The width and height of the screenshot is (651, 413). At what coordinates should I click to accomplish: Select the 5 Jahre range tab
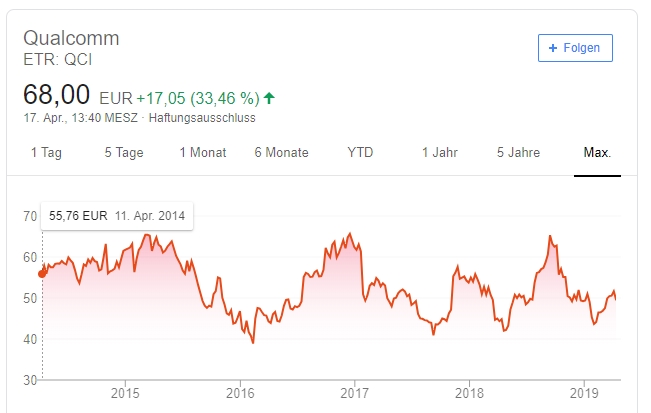tap(519, 152)
